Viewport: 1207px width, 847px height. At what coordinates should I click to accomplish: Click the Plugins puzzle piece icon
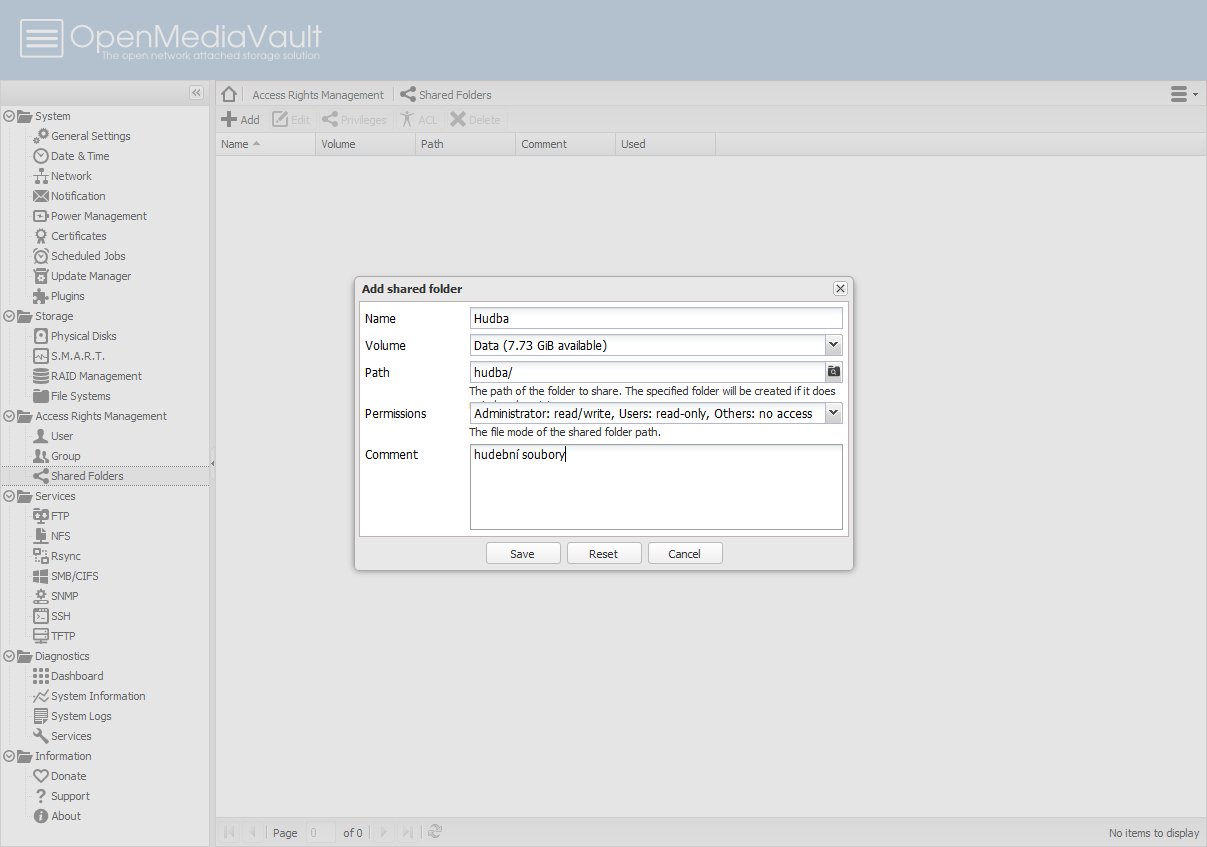tap(41, 296)
